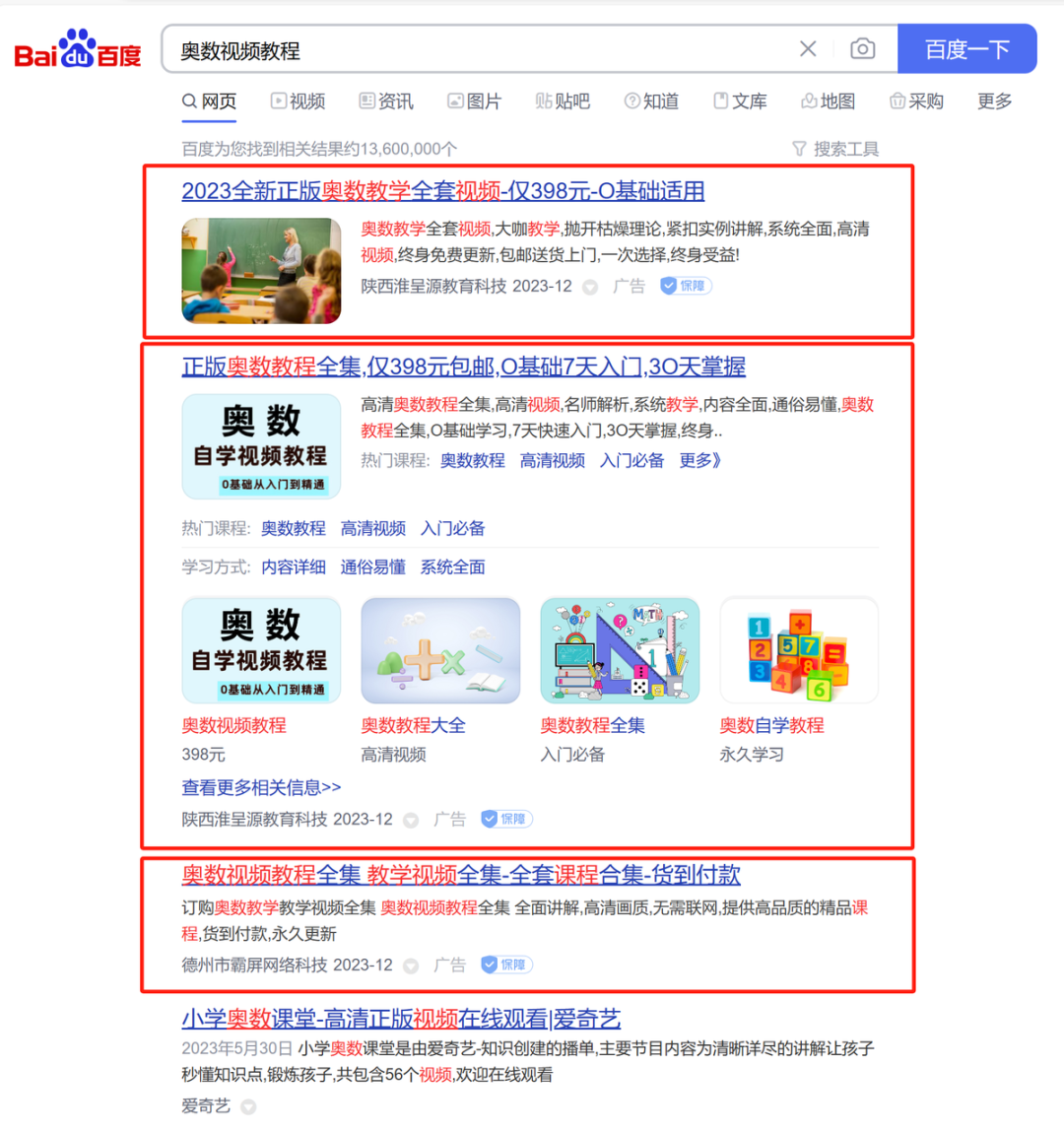Click 德州市霸屏网络科技 source name

[254, 966]
